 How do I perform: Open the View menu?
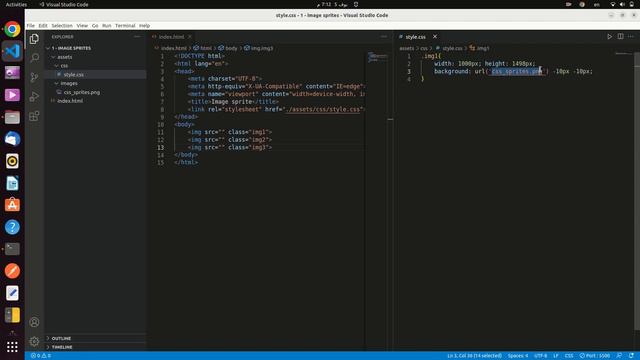pos(82,26)
